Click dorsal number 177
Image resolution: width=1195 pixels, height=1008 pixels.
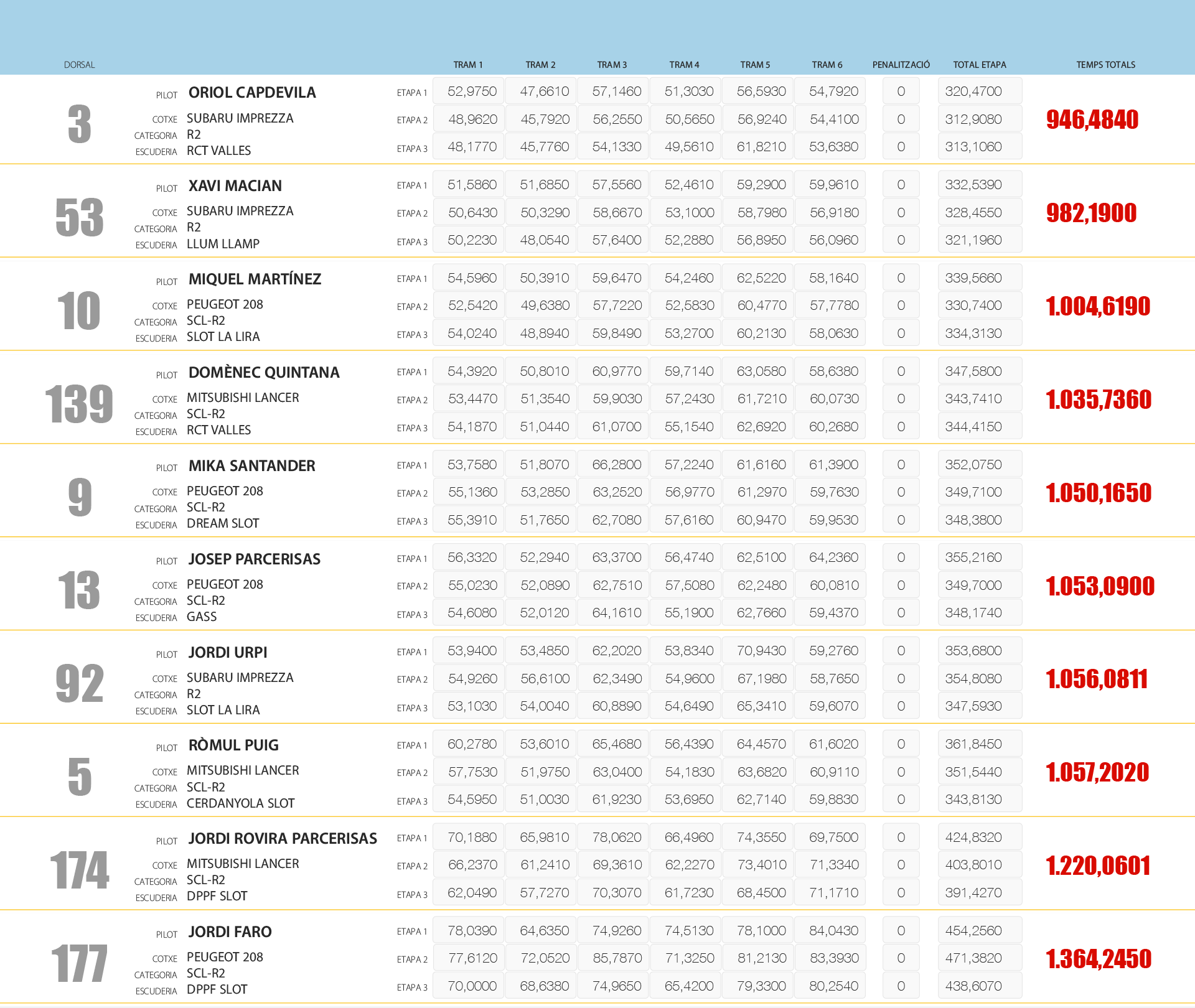coord(79,963)
